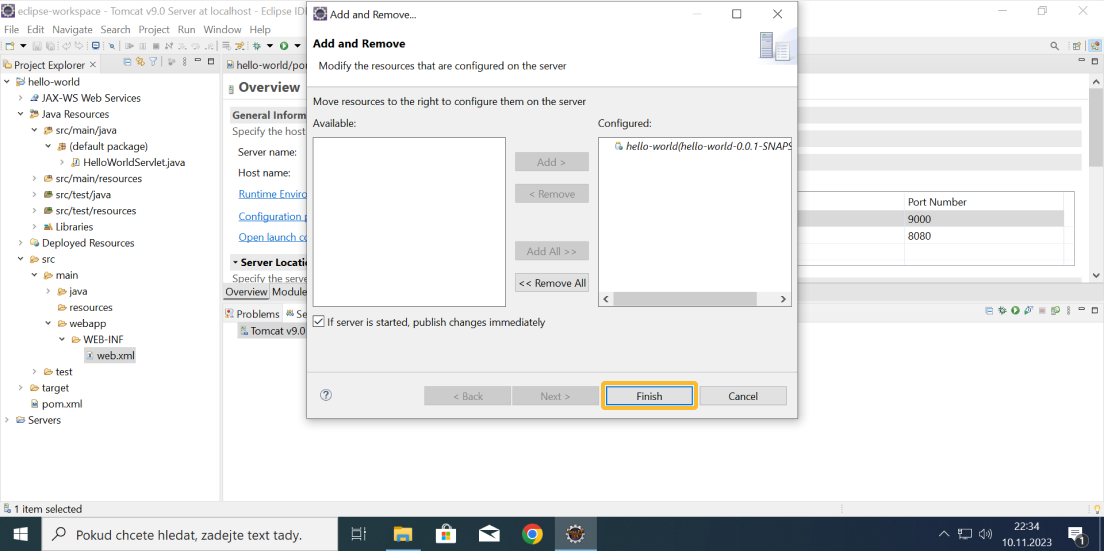This screenshot has width=1104, height=551.
Task: Click the Open a Terminal icon
Action: pos(96,46)
